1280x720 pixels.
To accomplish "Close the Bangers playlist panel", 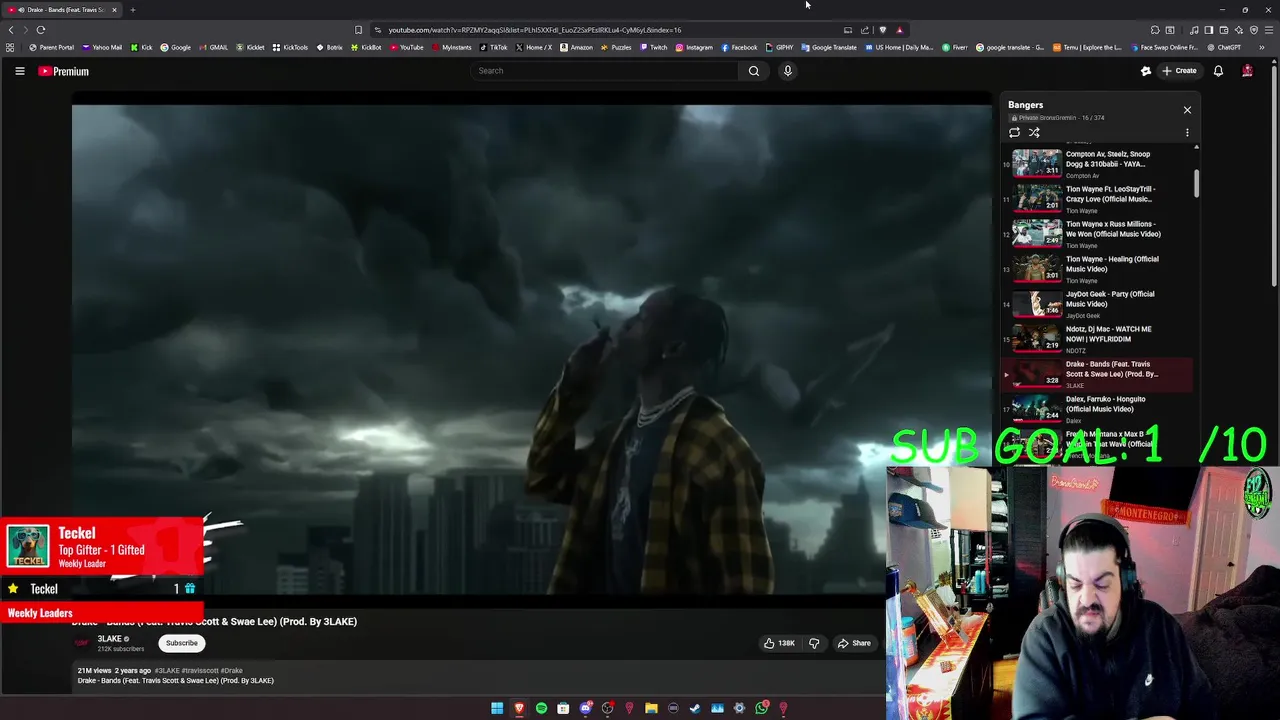I will click(1187, 110).
